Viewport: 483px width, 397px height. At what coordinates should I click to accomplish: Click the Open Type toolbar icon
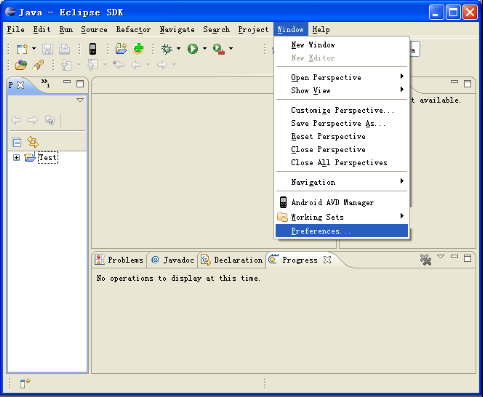21,65
